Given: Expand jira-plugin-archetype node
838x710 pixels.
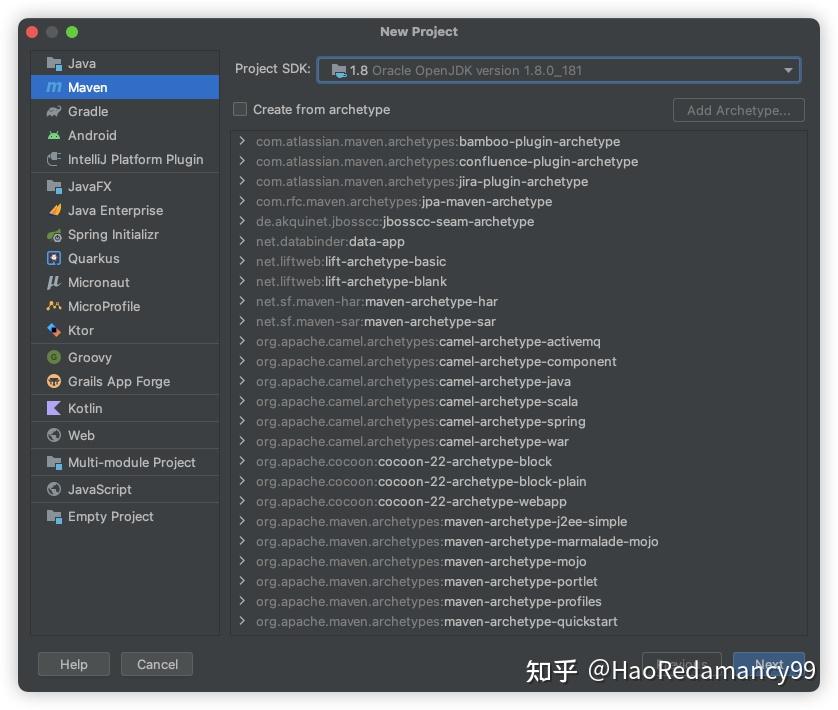Looking at the screenshot, I should pyautogui.click(x=243, y=181).
